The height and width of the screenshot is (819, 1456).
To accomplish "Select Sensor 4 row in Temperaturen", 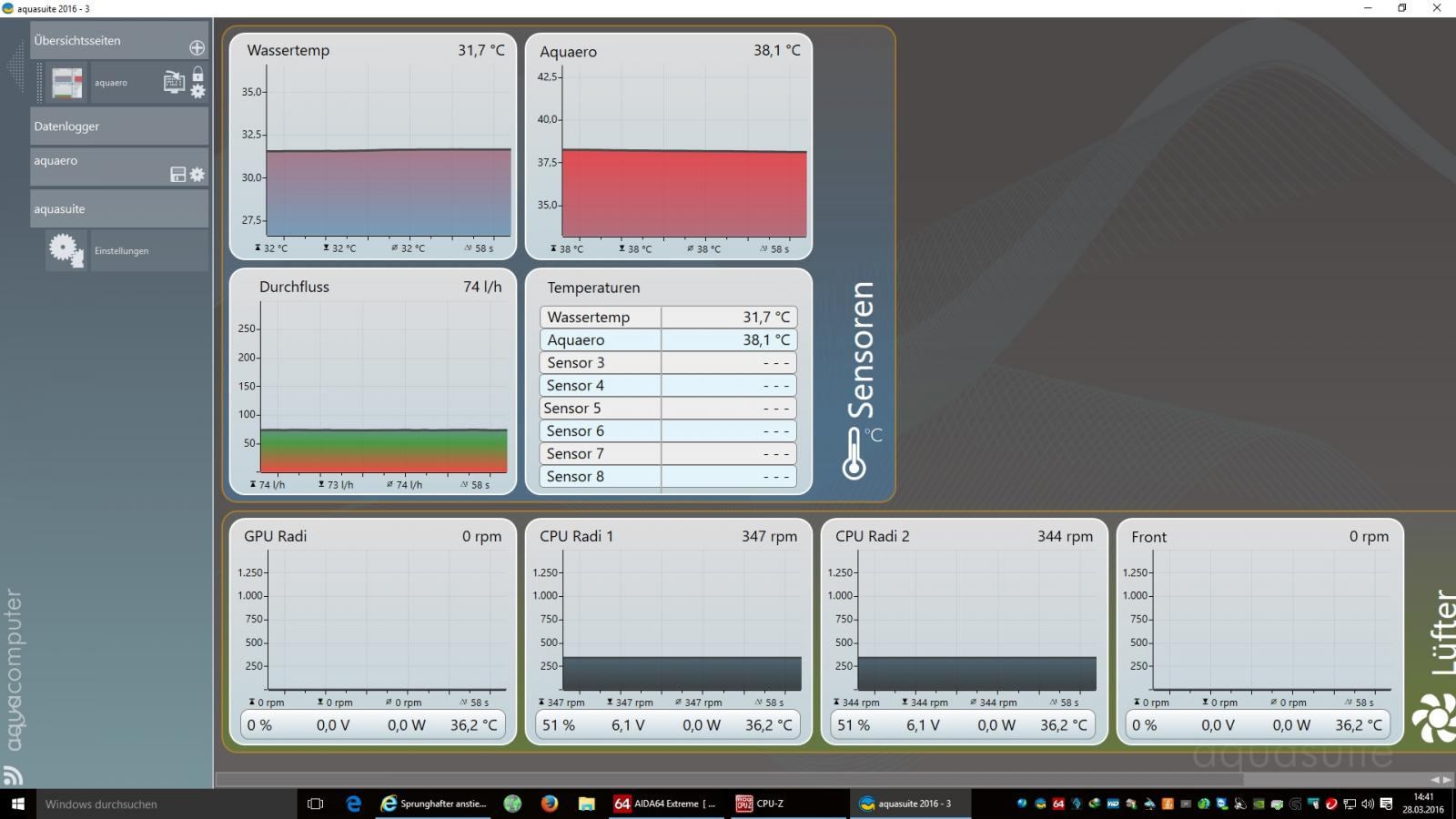I will pos(668,385).
